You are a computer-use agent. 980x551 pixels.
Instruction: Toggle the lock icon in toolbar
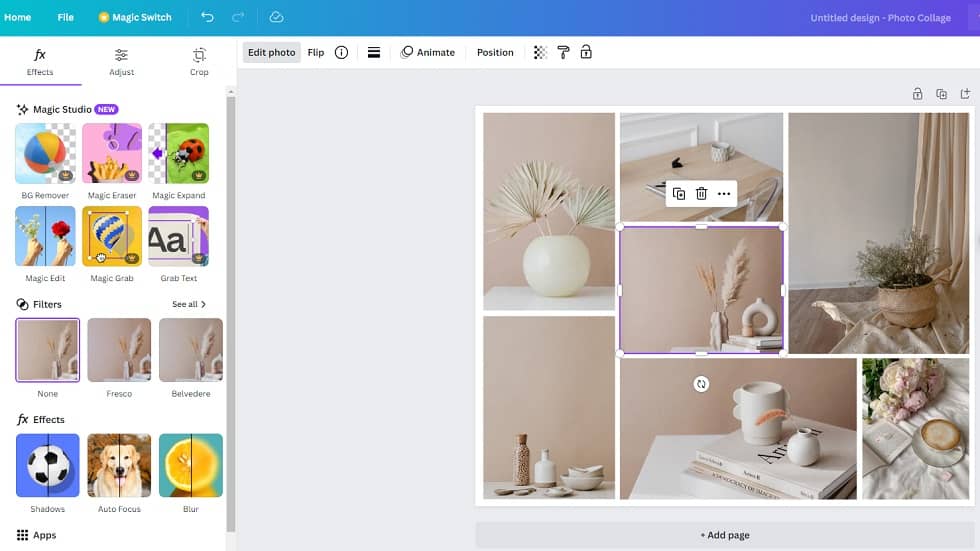586,52
